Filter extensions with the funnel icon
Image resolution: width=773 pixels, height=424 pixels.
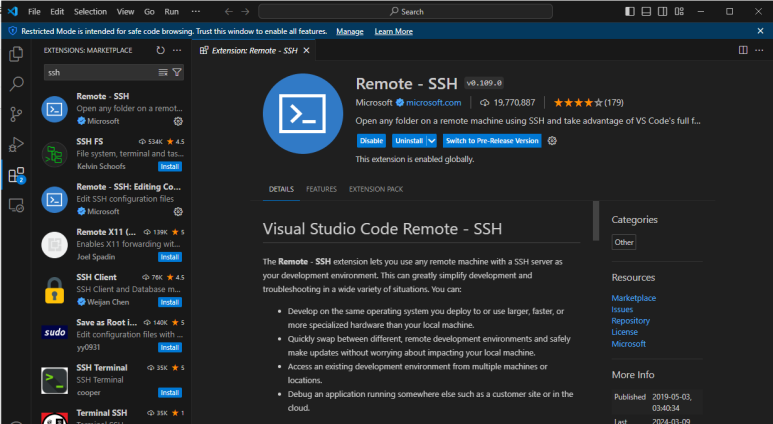click(176, 72)
